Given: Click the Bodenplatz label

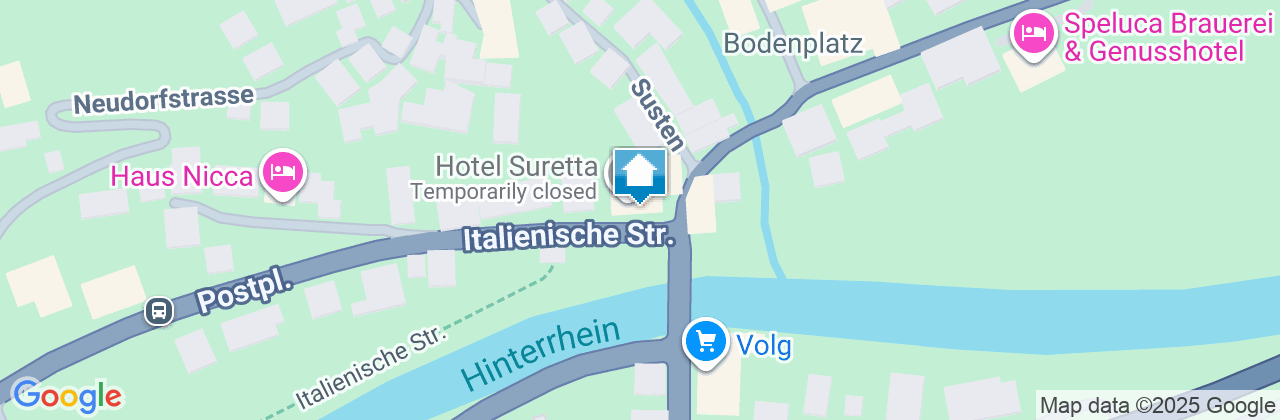Looking at the screenshot, I should pos(793,42).
